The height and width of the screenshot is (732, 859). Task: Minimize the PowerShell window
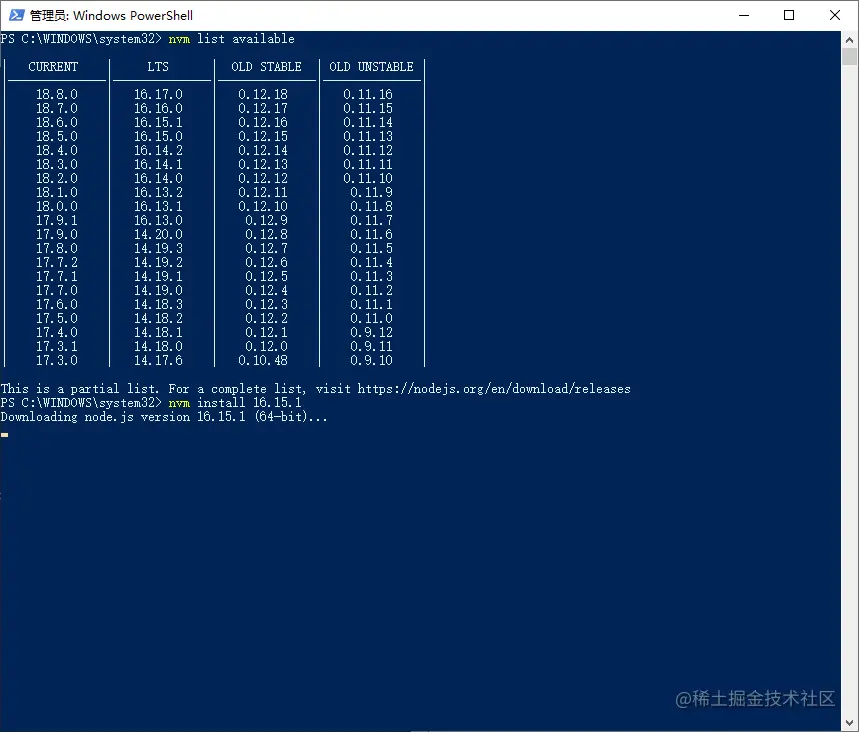click(x=744, y=15)
